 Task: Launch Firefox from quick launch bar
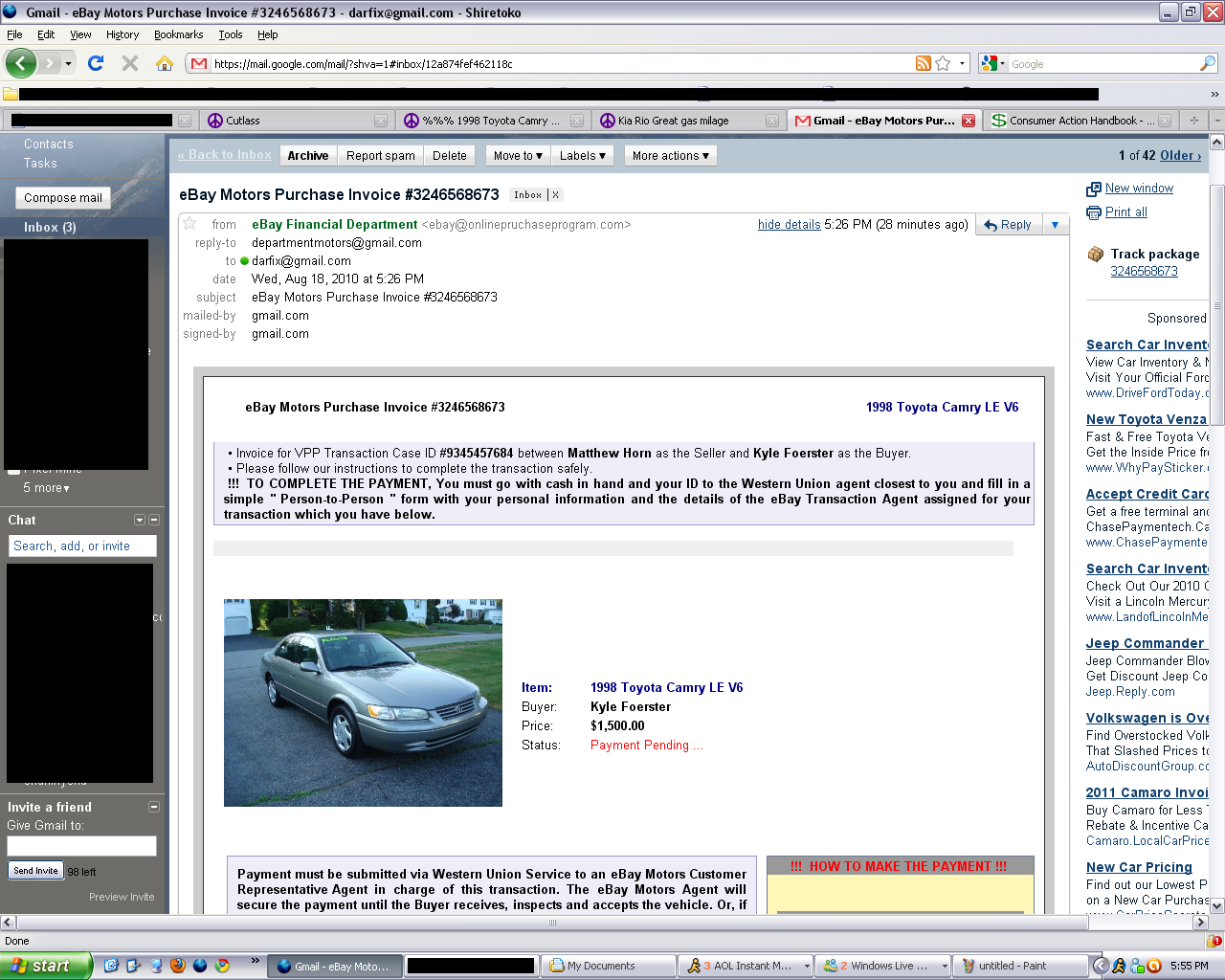pyautogui.click(x=178, y=966)
